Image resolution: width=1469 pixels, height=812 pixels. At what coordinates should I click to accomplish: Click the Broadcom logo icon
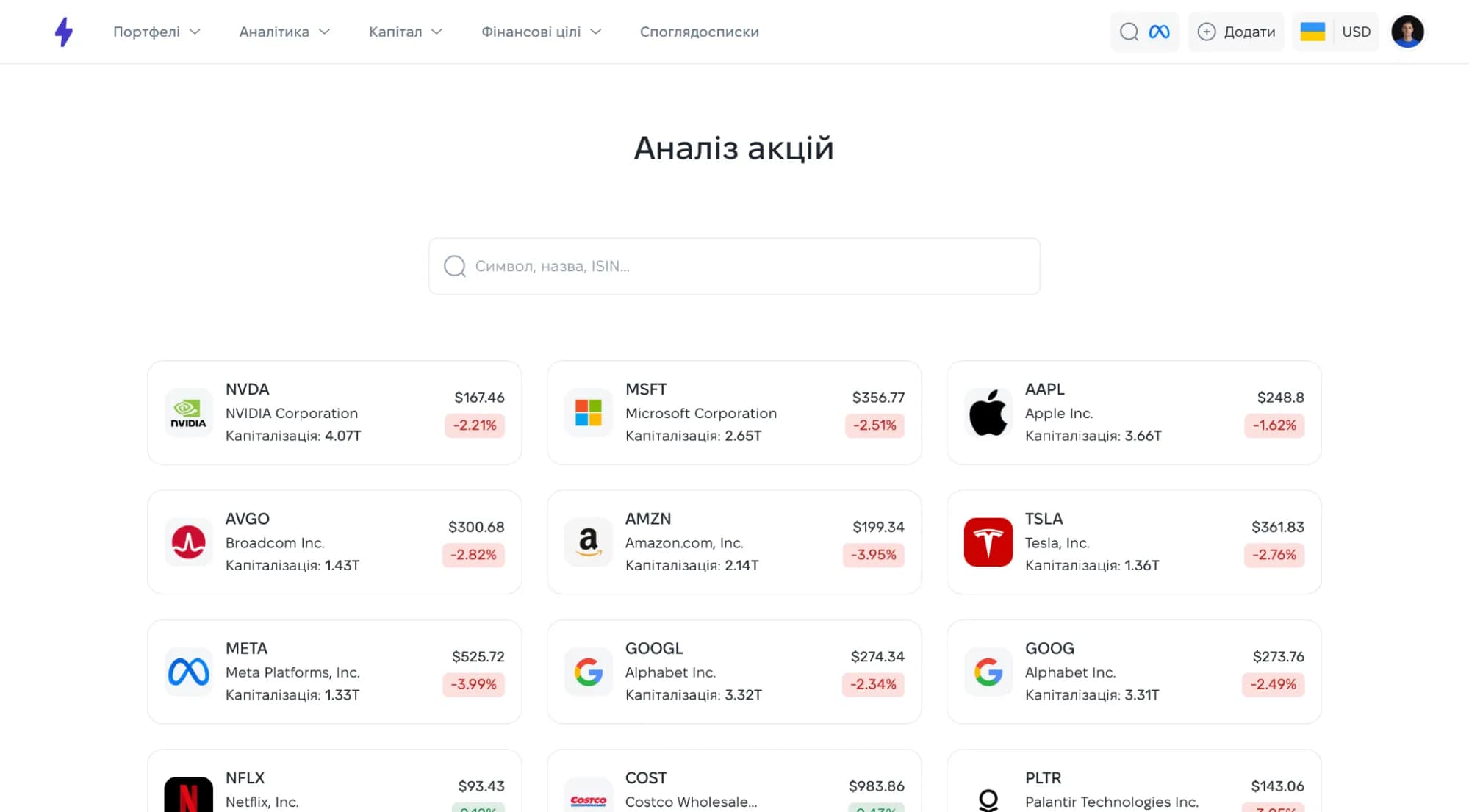188,542
